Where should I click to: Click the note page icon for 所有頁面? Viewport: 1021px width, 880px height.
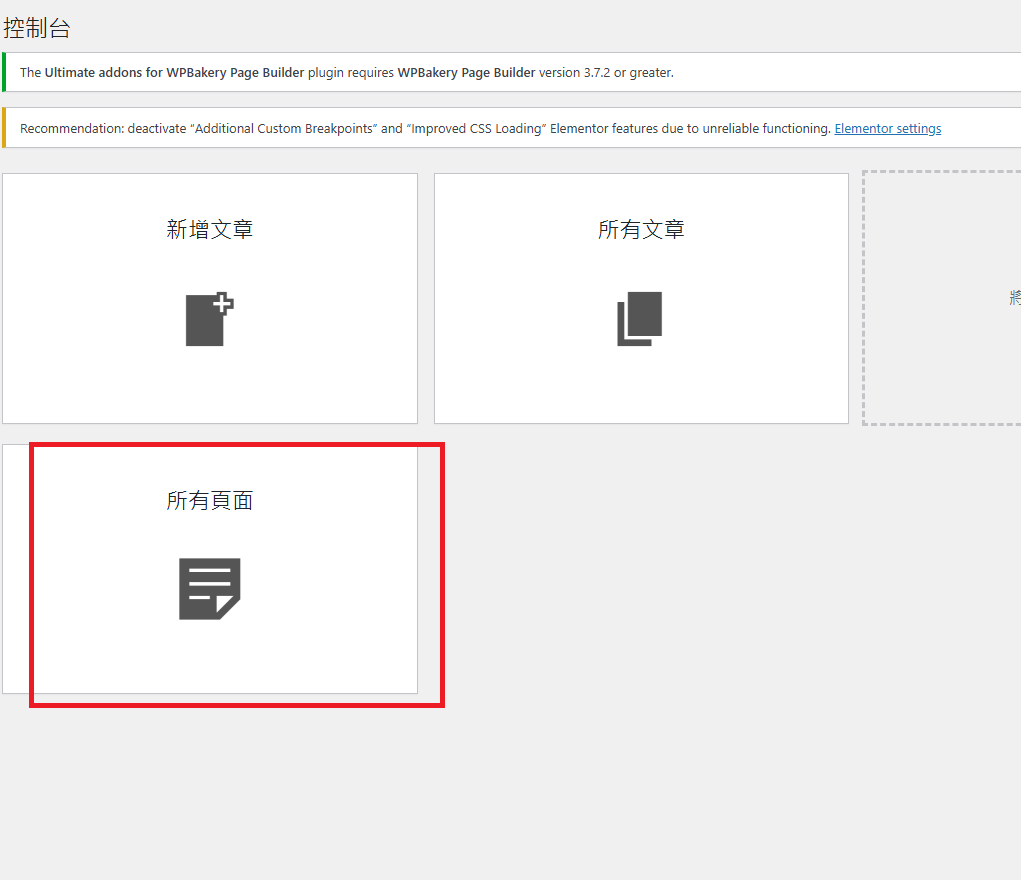[209, 588]
